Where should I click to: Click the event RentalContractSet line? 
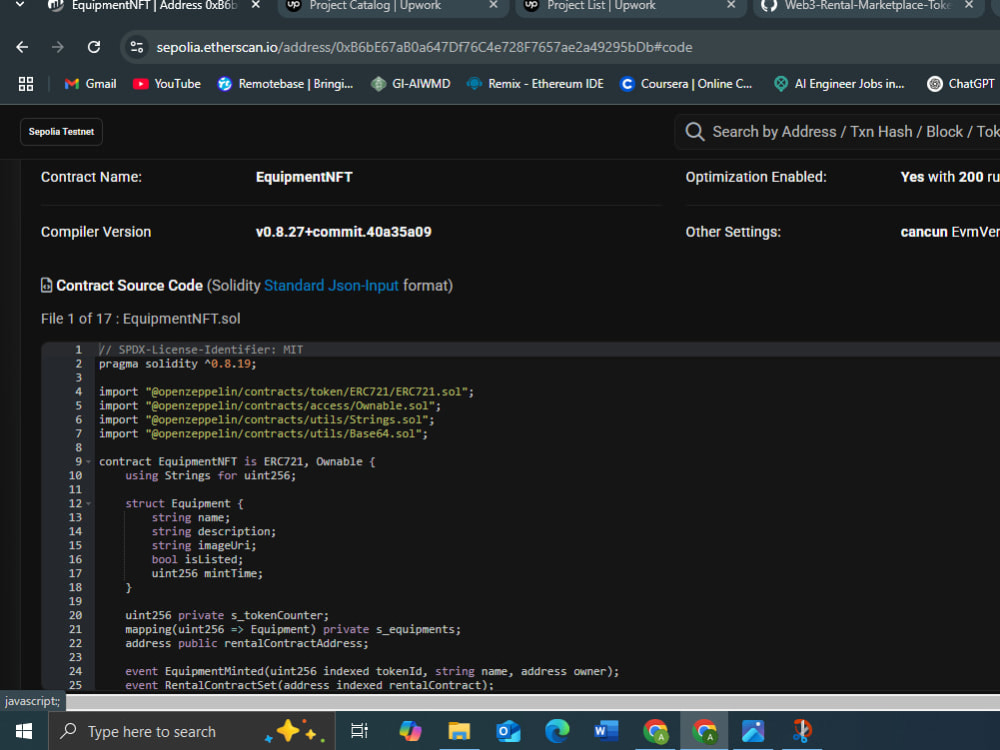tap(309, 686)
